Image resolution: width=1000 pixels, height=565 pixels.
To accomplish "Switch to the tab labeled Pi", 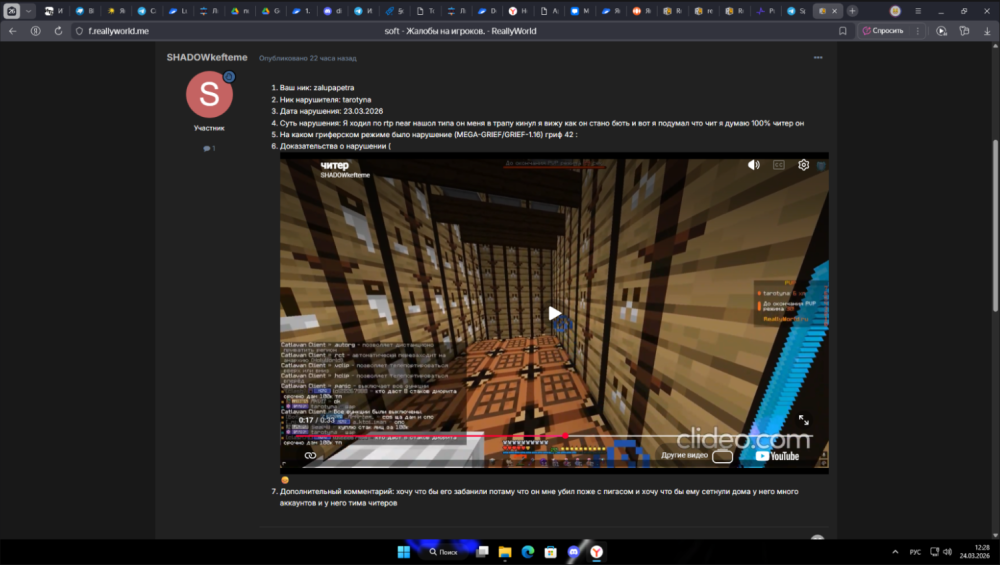I will pyautogui.click(x=765, y=11).
